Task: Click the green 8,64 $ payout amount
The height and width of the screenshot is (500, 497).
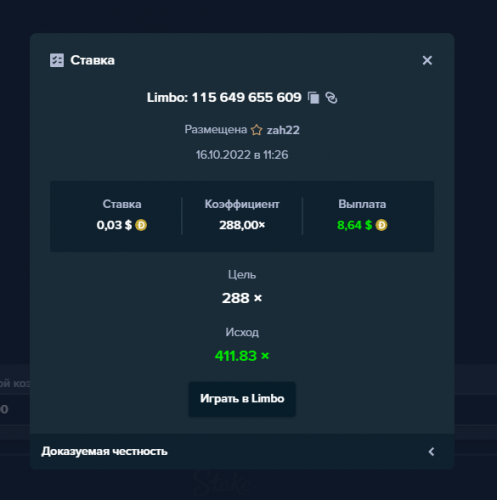Action: [354, 225]
